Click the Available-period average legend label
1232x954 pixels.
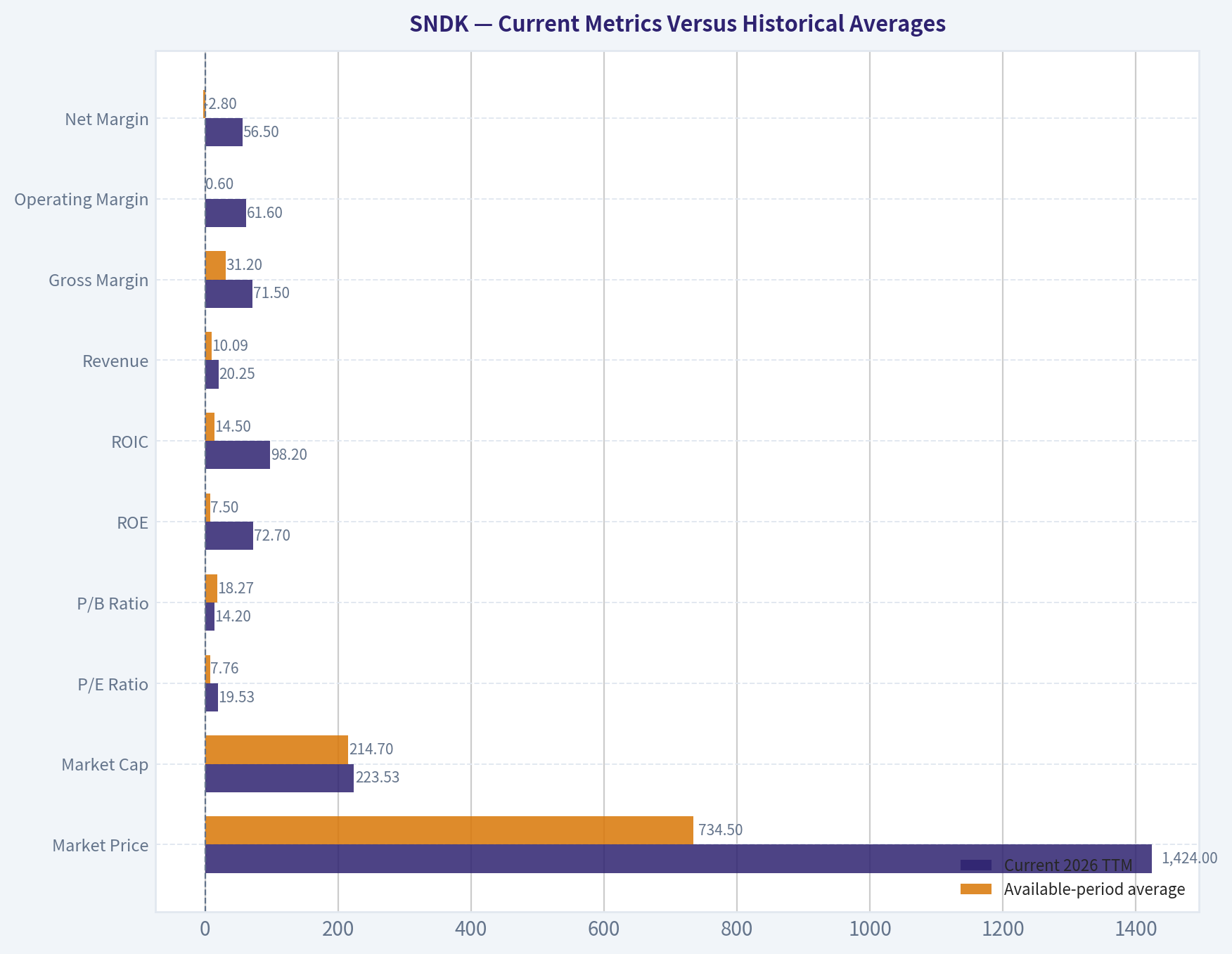(x=1094, y=889)
